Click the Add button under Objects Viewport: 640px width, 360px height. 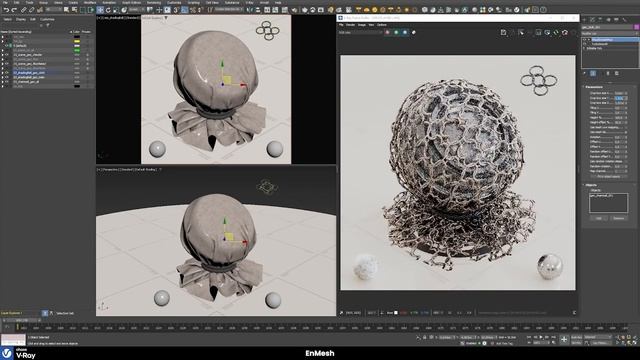(x=598, y=218)
